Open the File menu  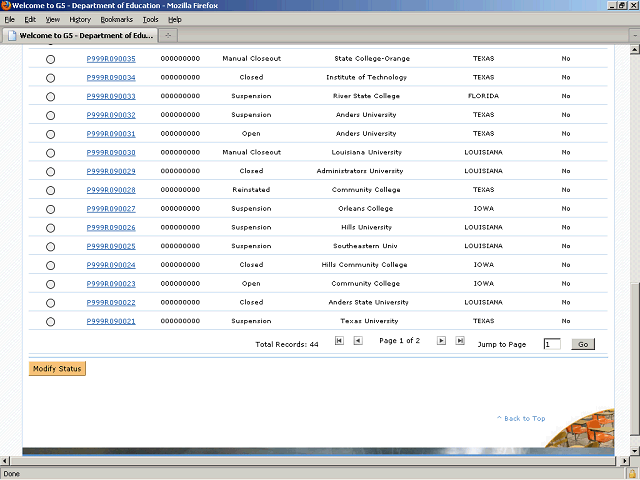coord(9,20)
